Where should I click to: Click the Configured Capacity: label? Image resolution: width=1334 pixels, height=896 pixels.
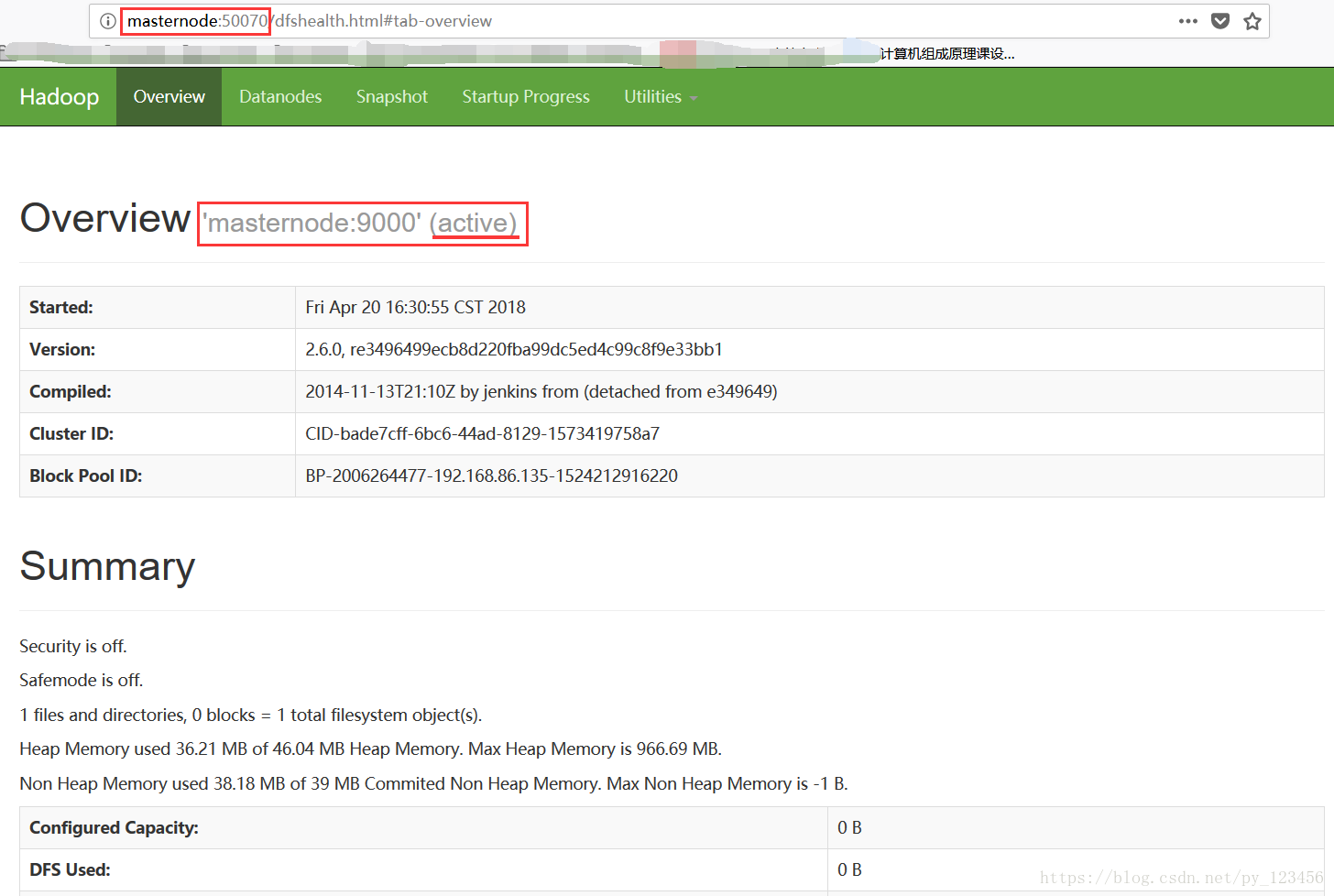[114, 828]
